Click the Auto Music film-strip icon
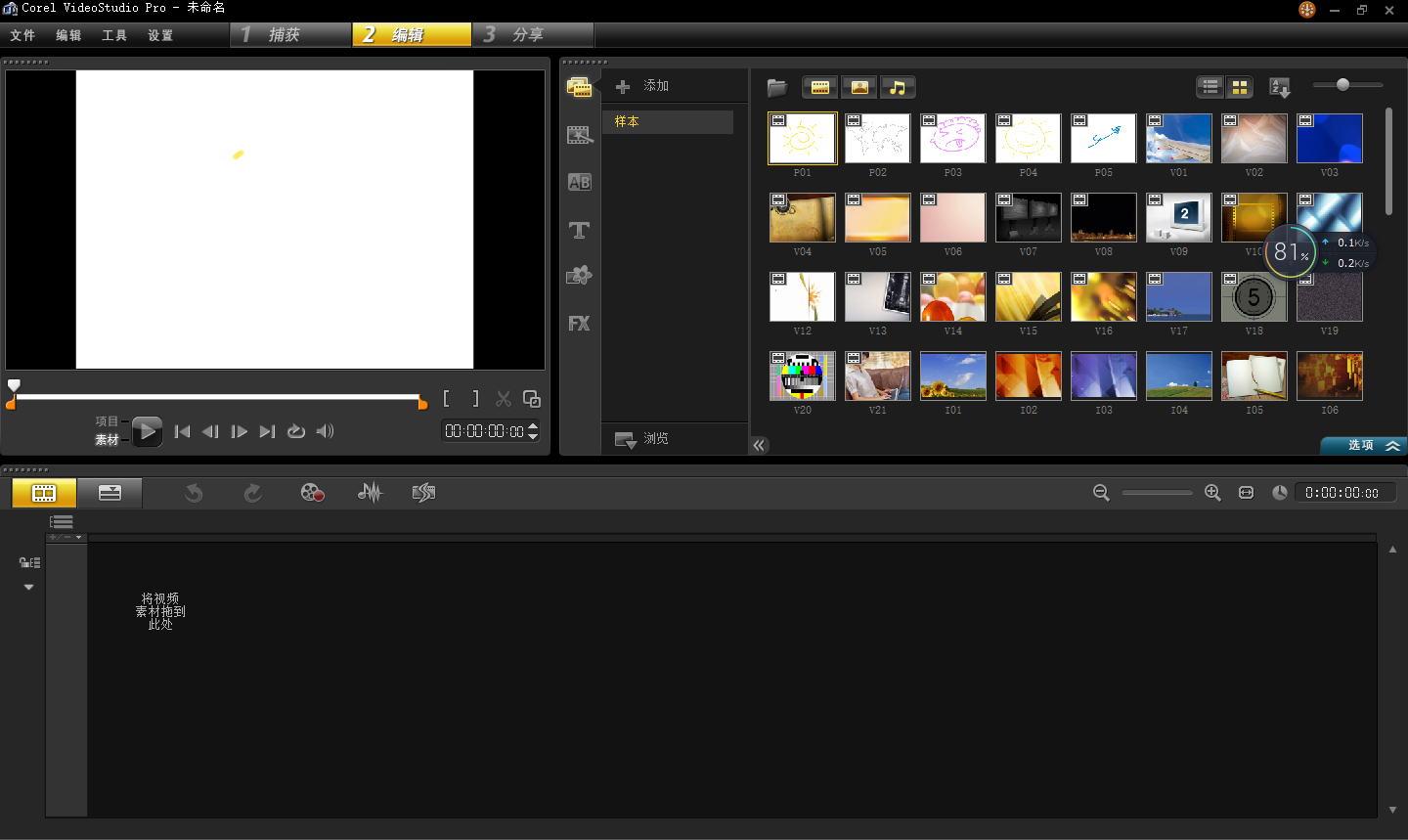This screenshot has width=1408, height=840. click(x=423, y=493)
